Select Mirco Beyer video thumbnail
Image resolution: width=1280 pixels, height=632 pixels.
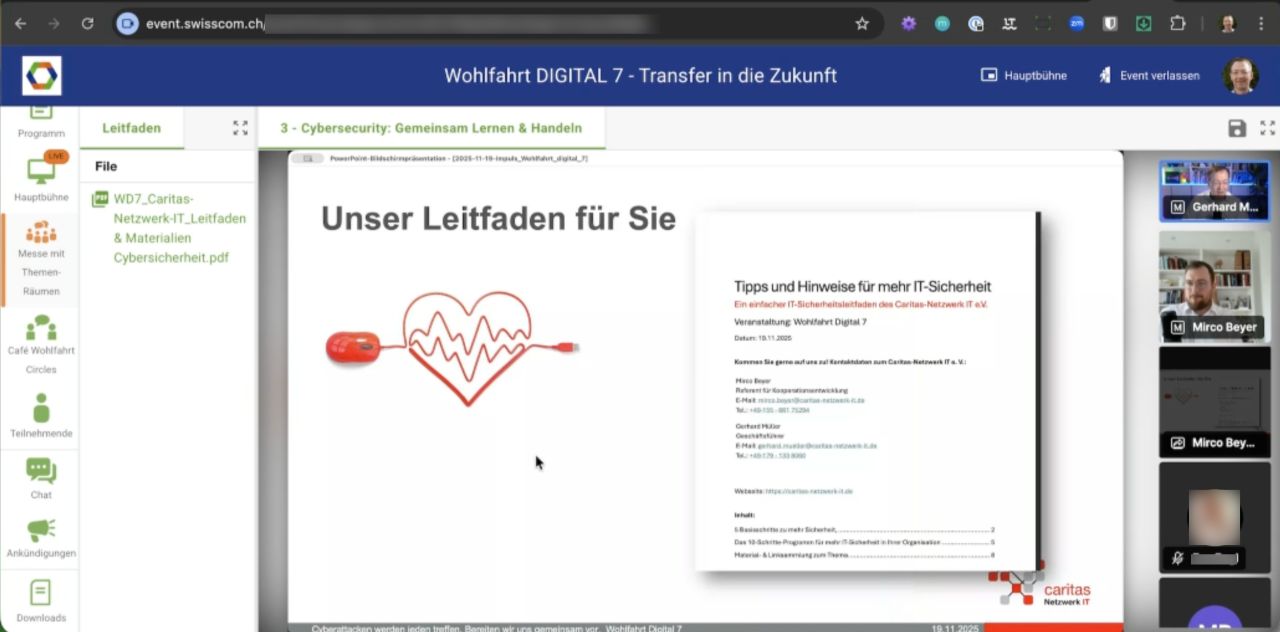point(1214,286)
